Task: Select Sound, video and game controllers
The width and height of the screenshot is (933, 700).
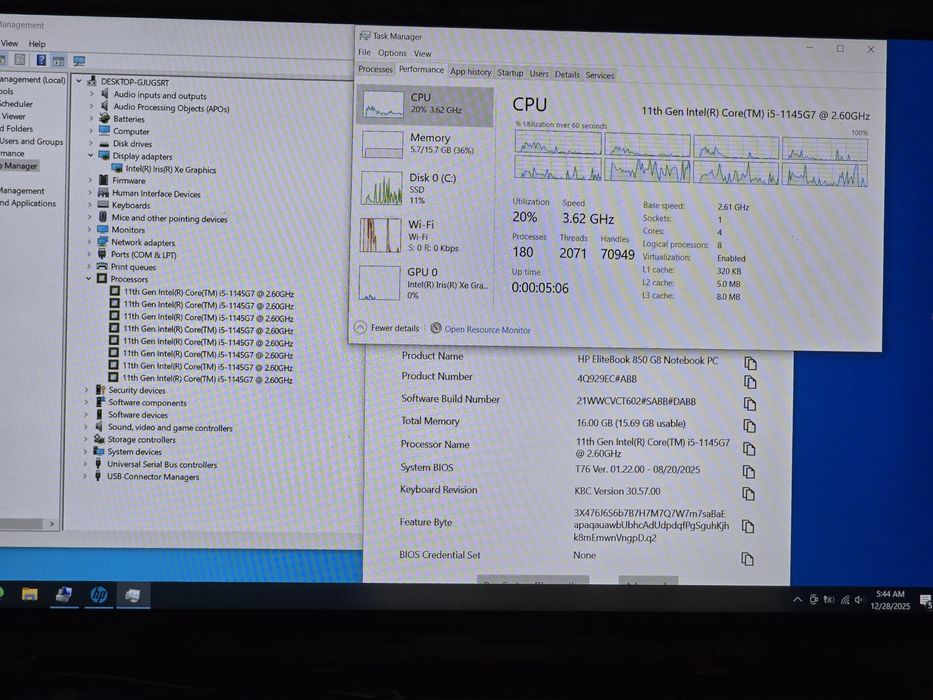Action: pos(163,427)
